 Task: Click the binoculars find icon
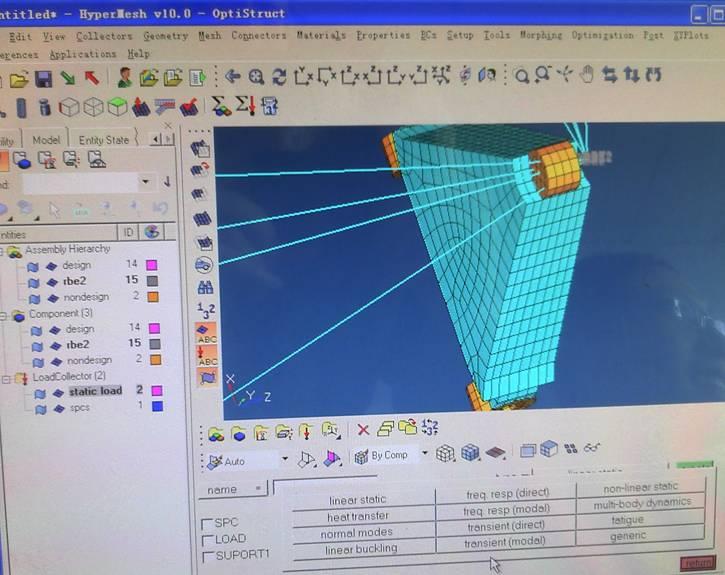pos(205,288)
